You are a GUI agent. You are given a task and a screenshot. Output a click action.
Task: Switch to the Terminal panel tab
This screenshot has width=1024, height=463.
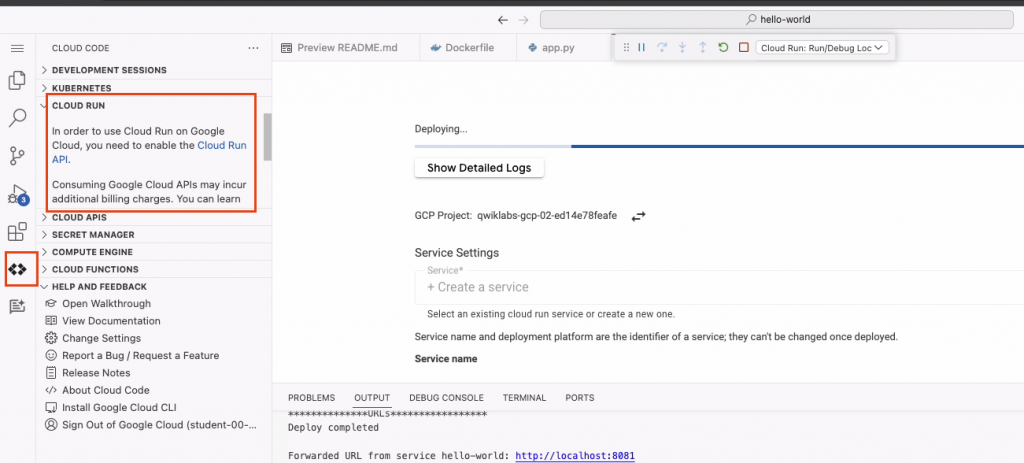point(524,397)
